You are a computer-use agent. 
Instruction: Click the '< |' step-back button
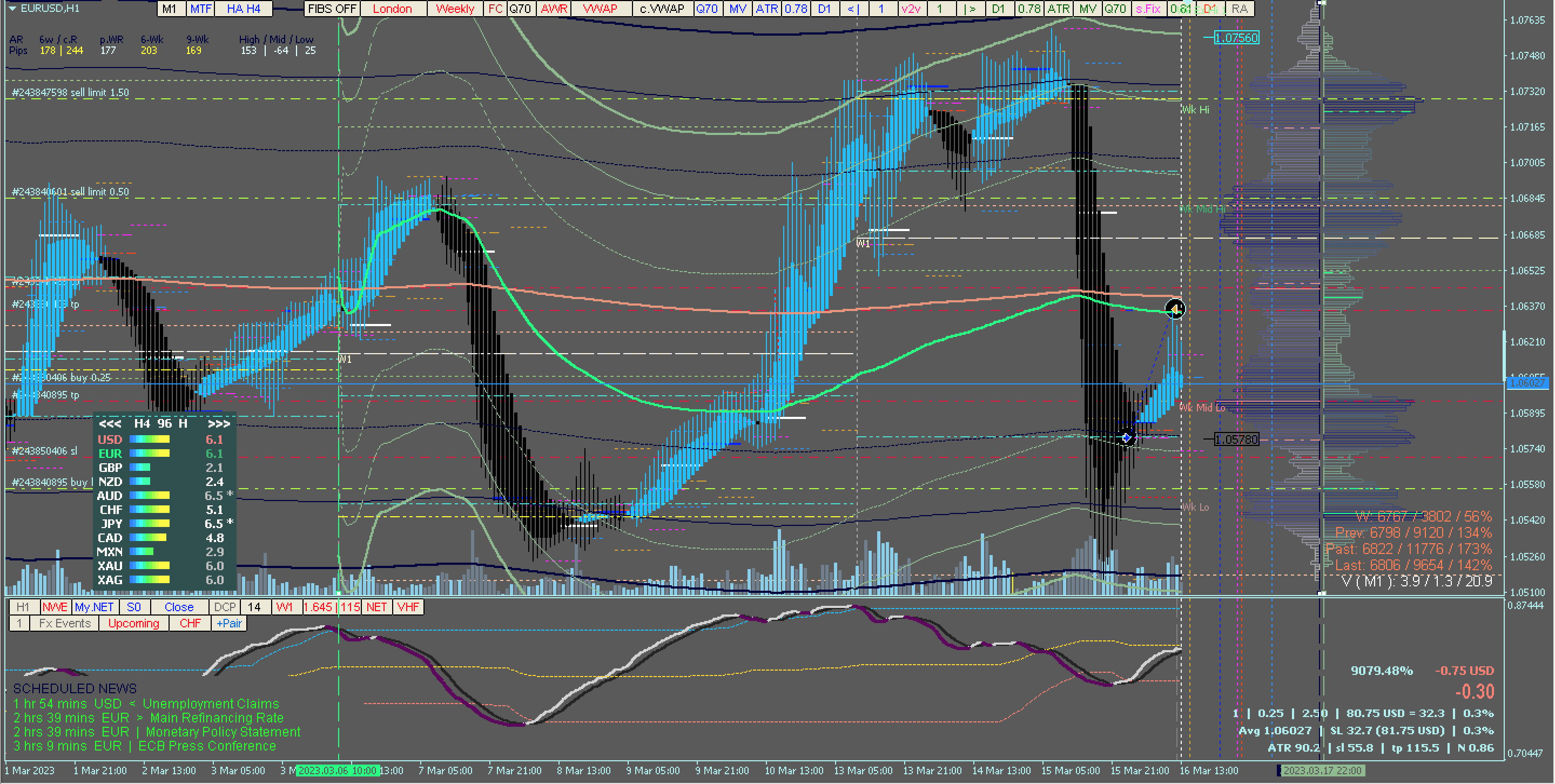point(853,9)
